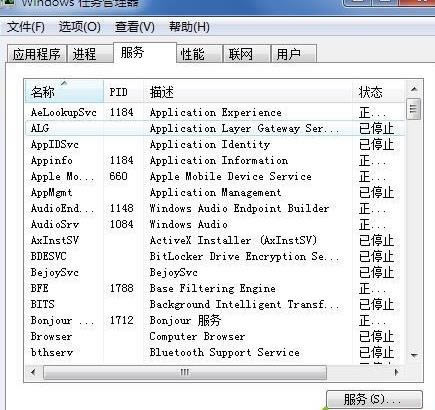
Task: Sort by the 描述 column header
Action: point(248,91)
